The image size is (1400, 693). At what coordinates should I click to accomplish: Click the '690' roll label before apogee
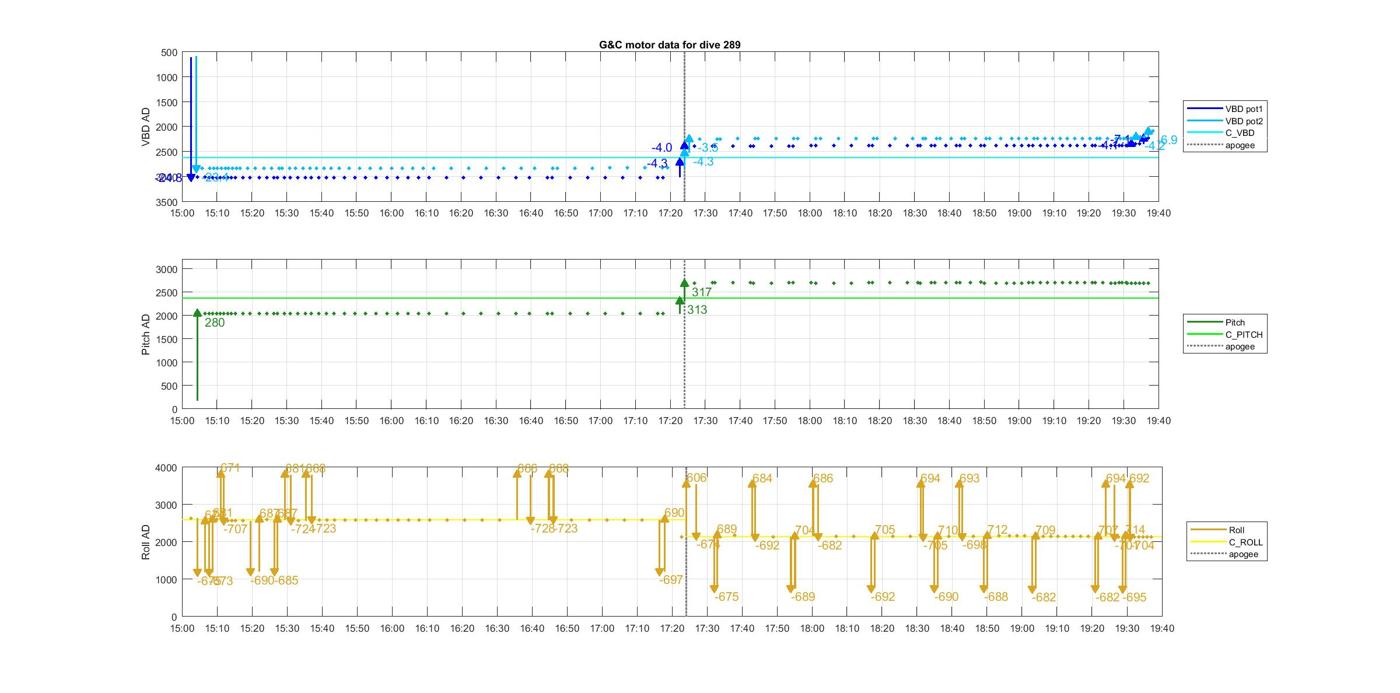(674, 513)
